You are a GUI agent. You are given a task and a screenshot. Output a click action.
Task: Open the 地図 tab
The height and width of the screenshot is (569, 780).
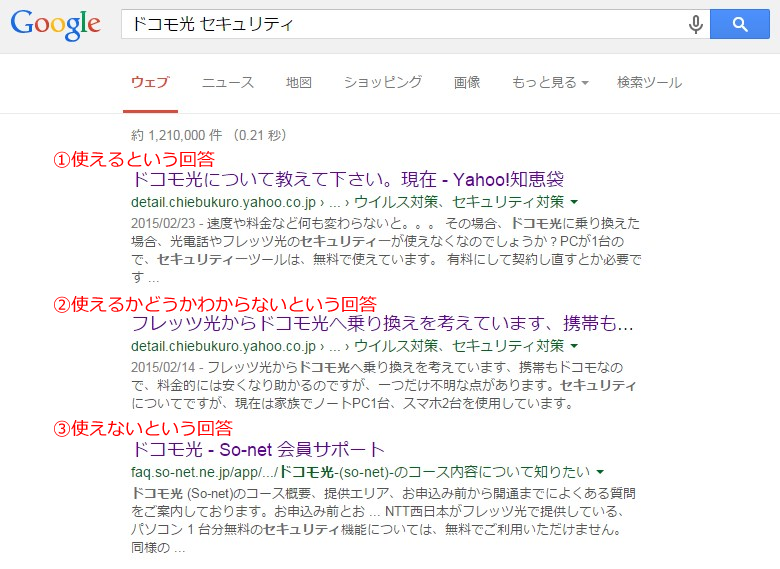298,82
